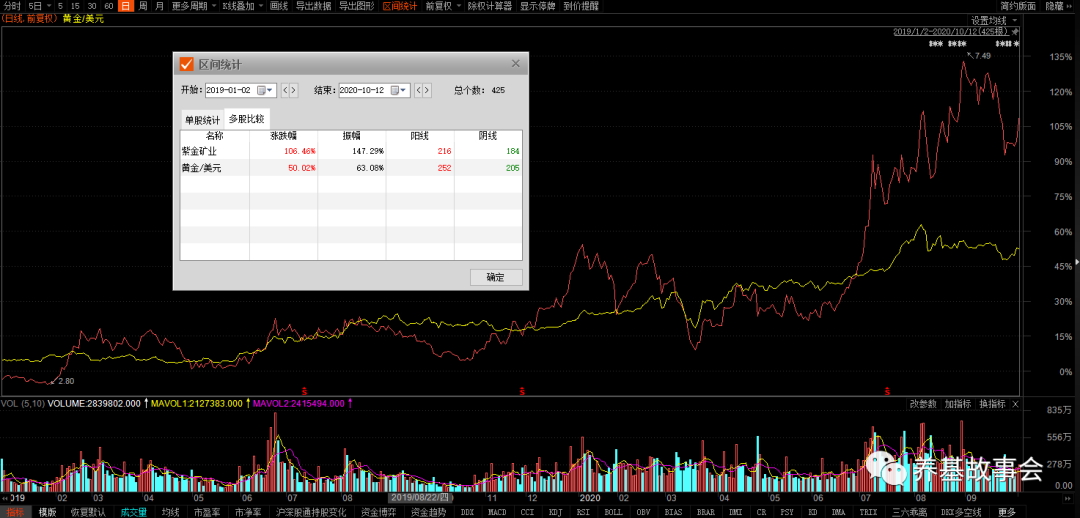Click 恢复默认 in the bottom bar
Image resolution: width=1080 pixels, height=518 pixels.
88,512
